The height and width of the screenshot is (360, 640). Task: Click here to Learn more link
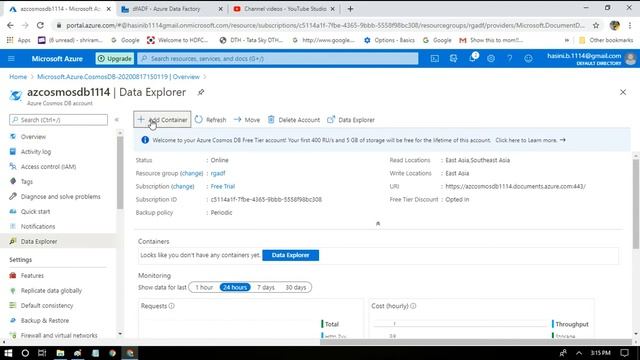point(530,140)
